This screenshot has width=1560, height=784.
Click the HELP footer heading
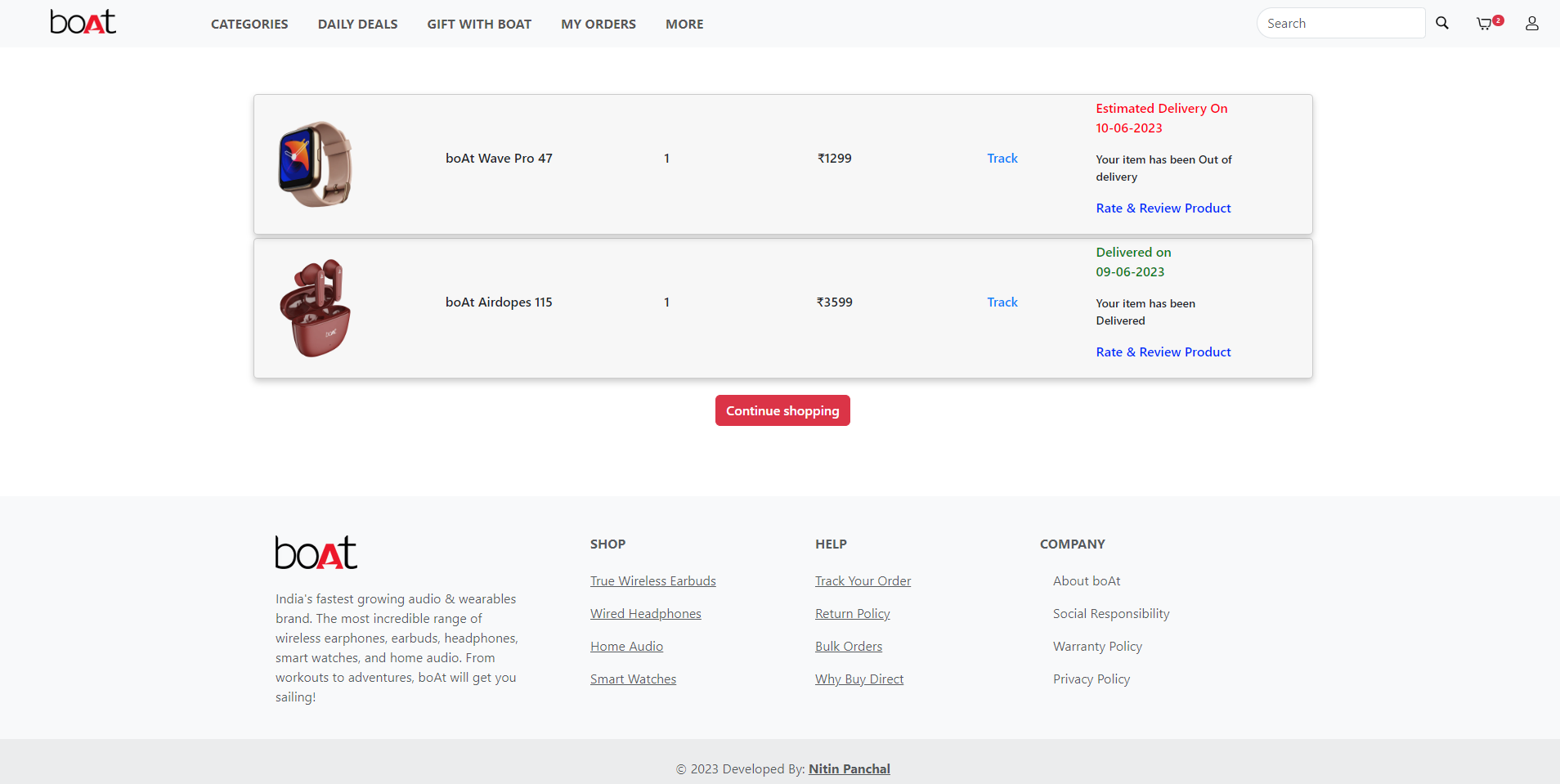(x=831, y=544)
